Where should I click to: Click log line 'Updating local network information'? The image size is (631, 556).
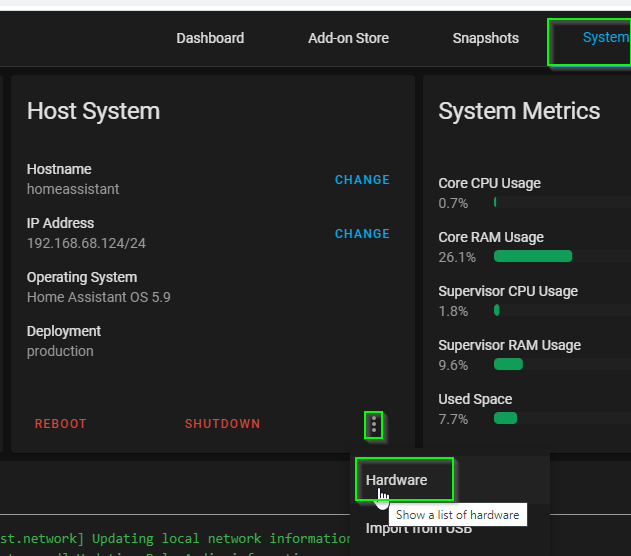(221, 538)
